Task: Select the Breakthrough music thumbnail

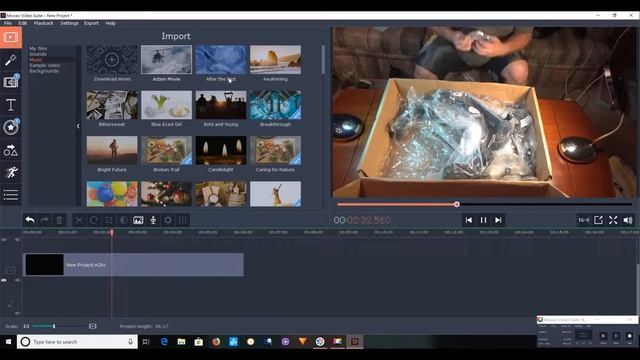Action: coord(276,105)
